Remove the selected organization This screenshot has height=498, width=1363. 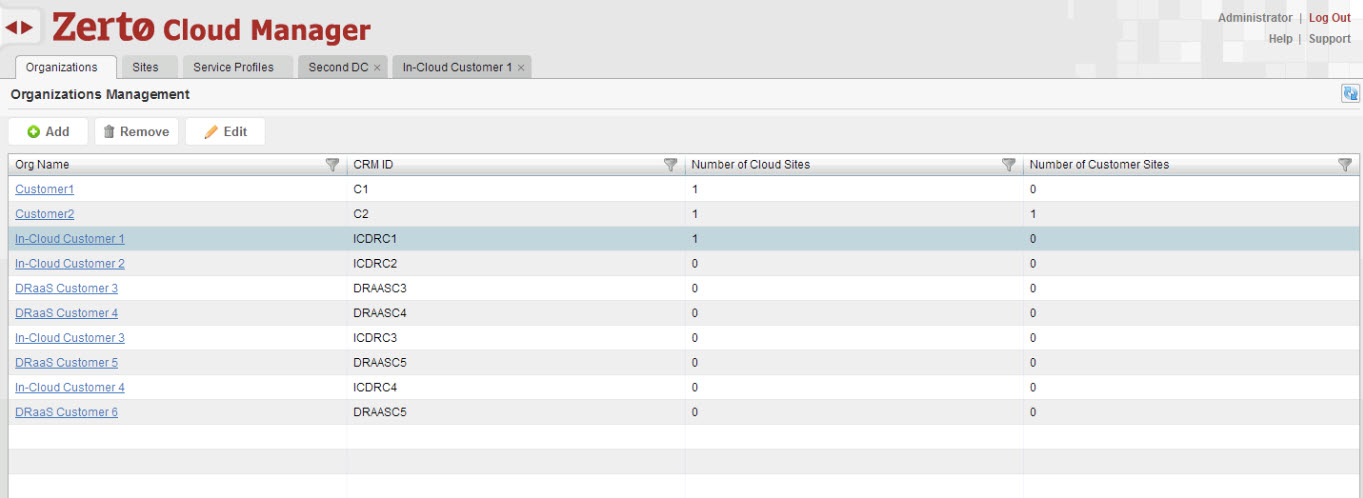(136, 131)
